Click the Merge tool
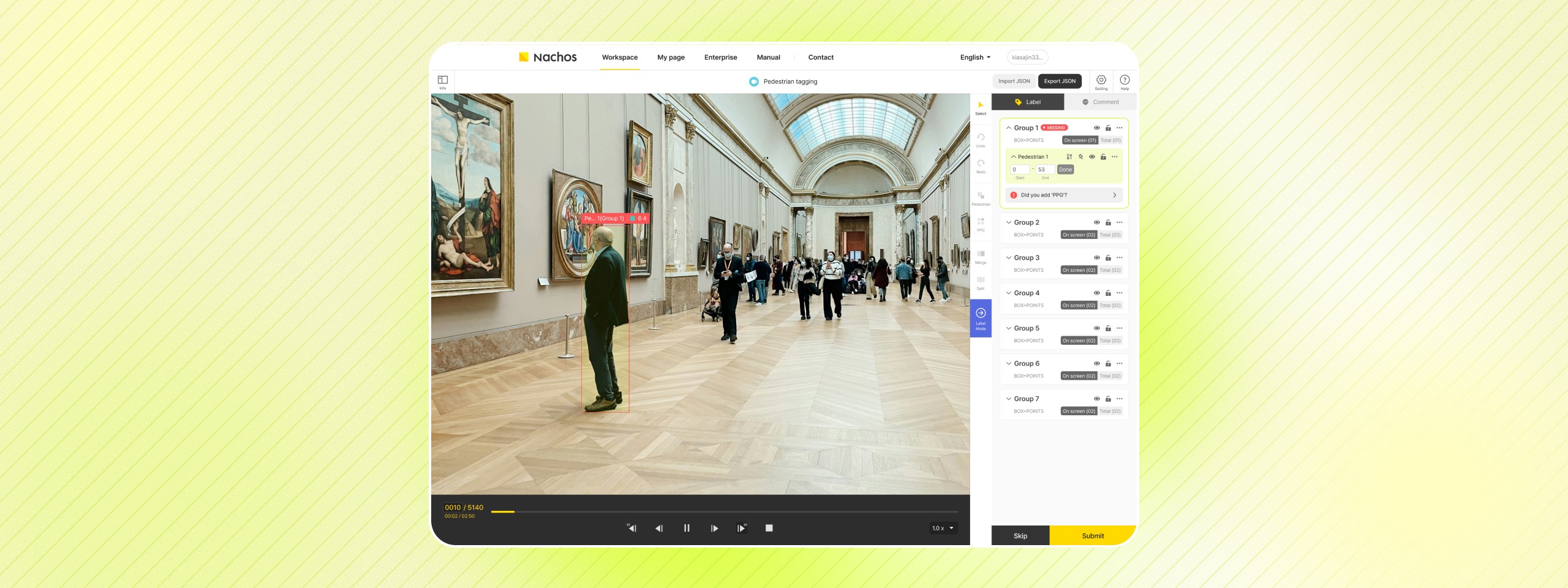This screenshot has width=1568, height=588. (x=981, y=256)
